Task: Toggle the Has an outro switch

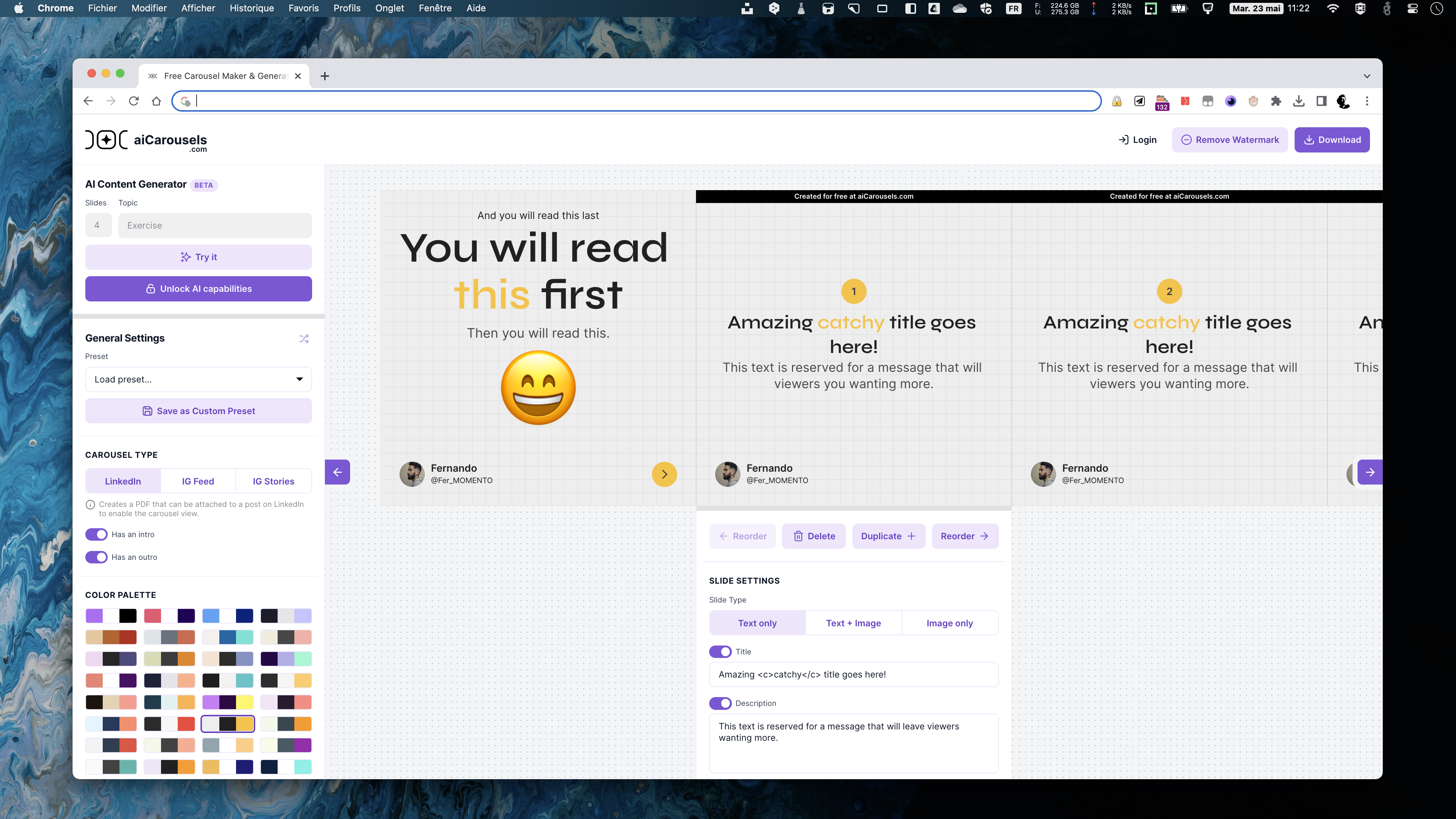Action: [x=97, y=557]
